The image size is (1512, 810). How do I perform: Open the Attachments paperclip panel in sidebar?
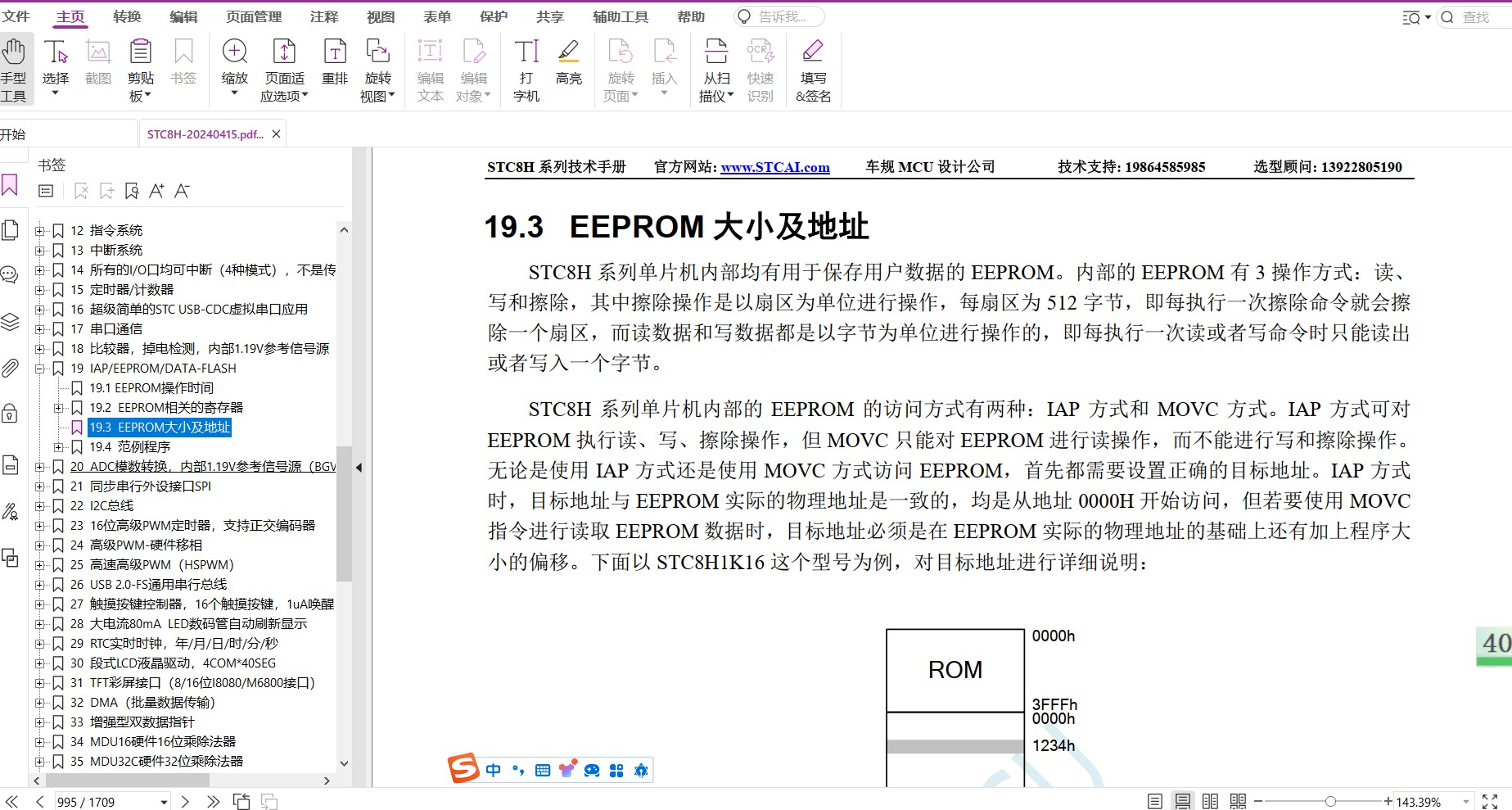pyautogui.click(x=10, y=368)
